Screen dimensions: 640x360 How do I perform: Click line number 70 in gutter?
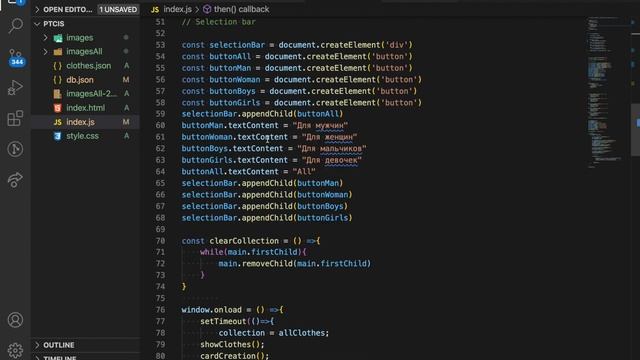click(x=160, y=241)
